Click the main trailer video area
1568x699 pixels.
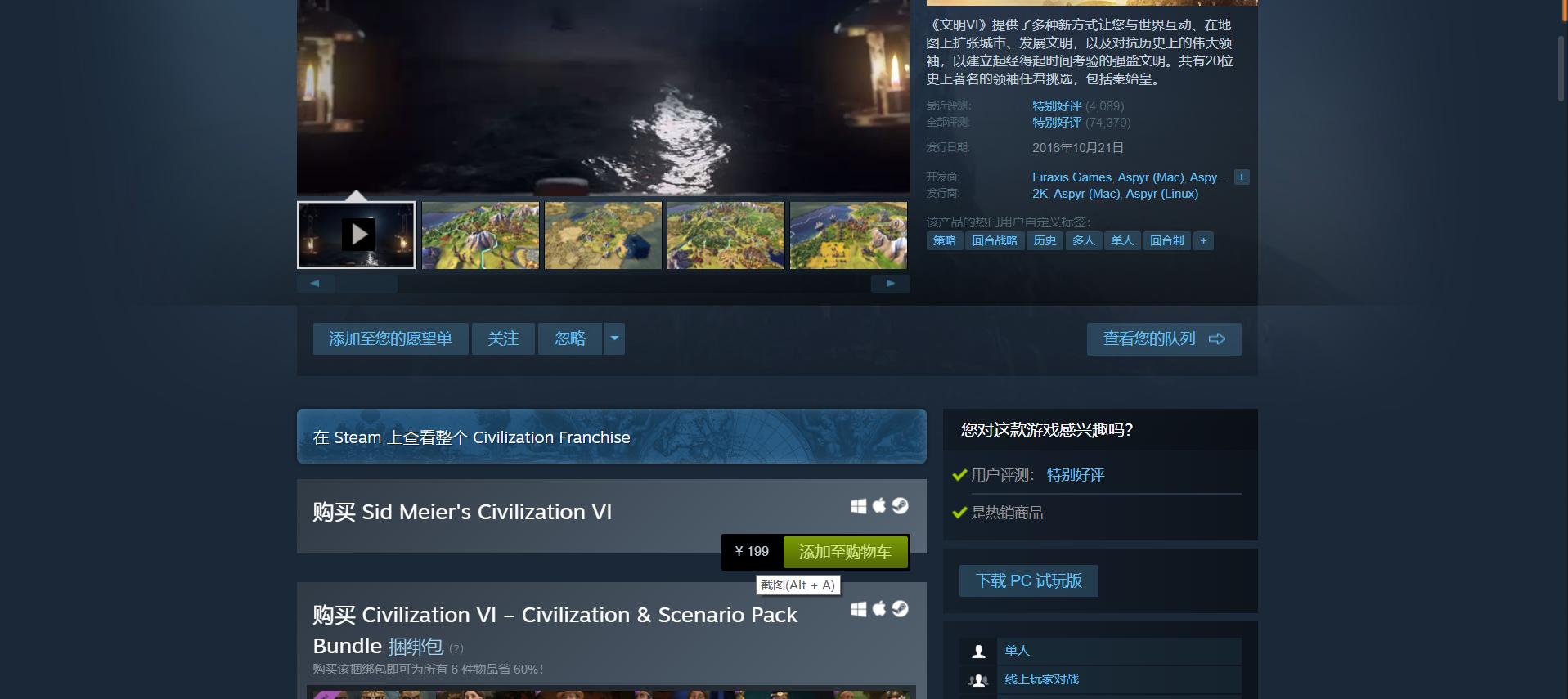click(603, 96)
